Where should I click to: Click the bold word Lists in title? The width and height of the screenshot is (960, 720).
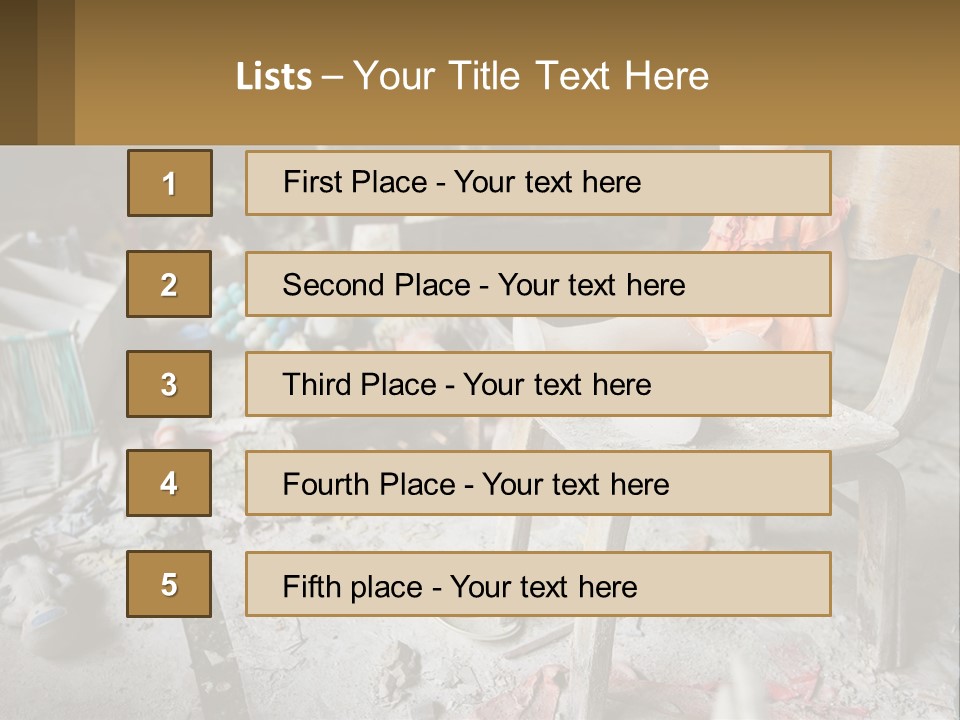(274, 77)
